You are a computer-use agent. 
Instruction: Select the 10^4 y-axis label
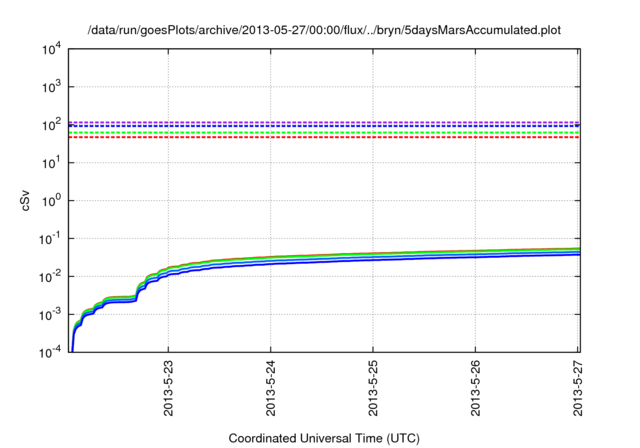[x=51, y=50]
